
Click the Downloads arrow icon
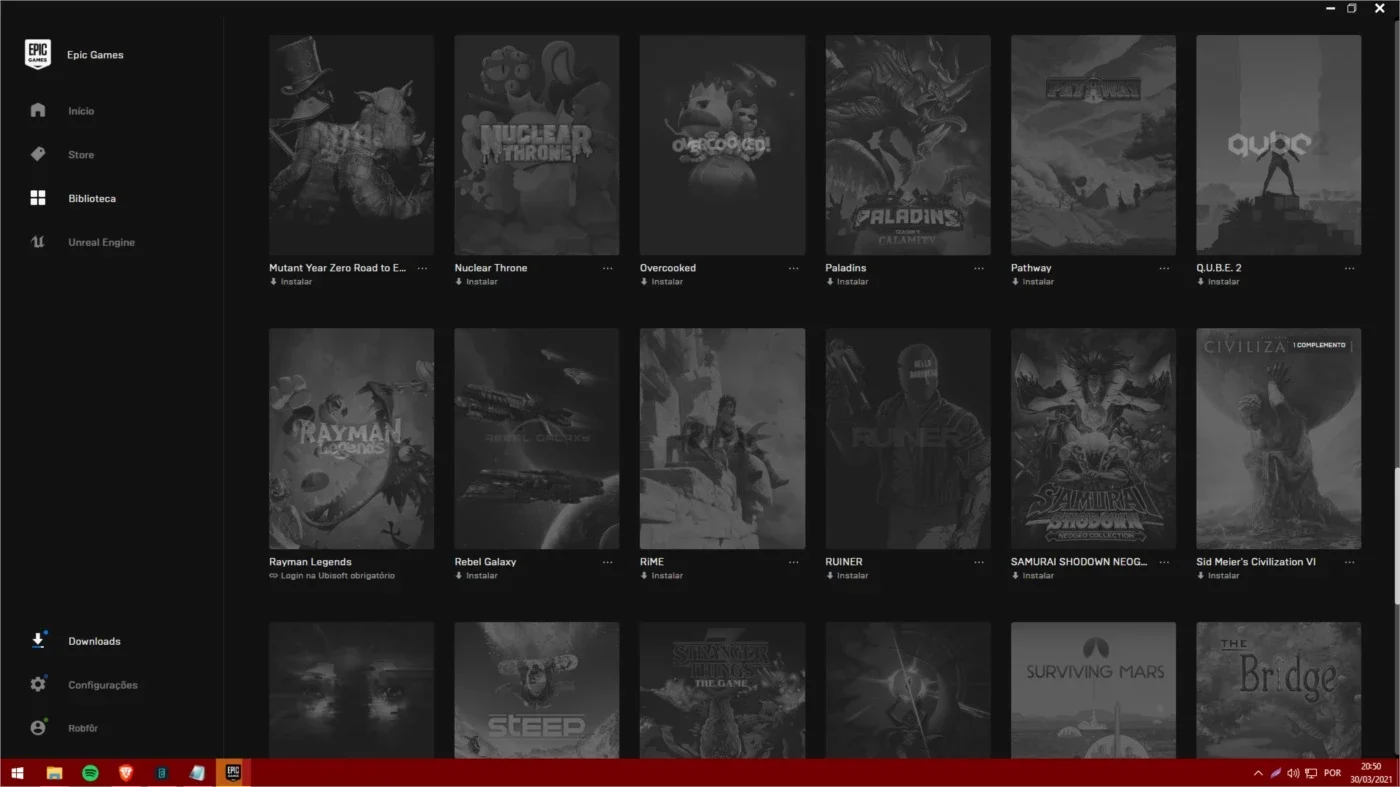point(38,641)
